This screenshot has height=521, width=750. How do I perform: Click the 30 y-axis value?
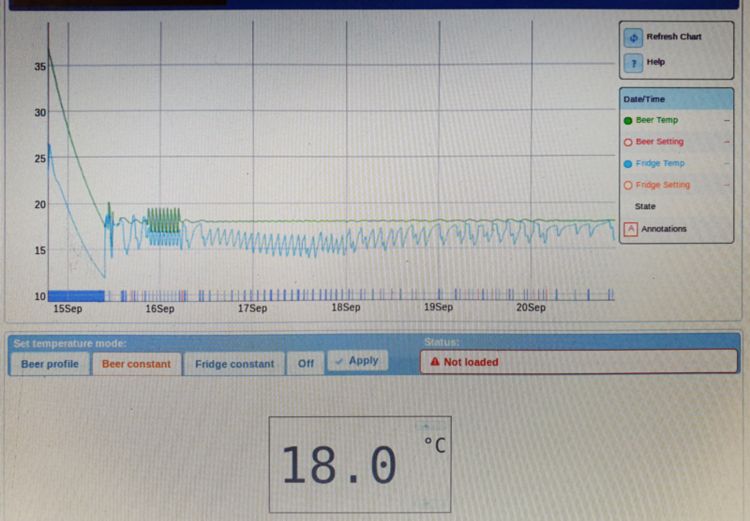[x=40, y=112]
